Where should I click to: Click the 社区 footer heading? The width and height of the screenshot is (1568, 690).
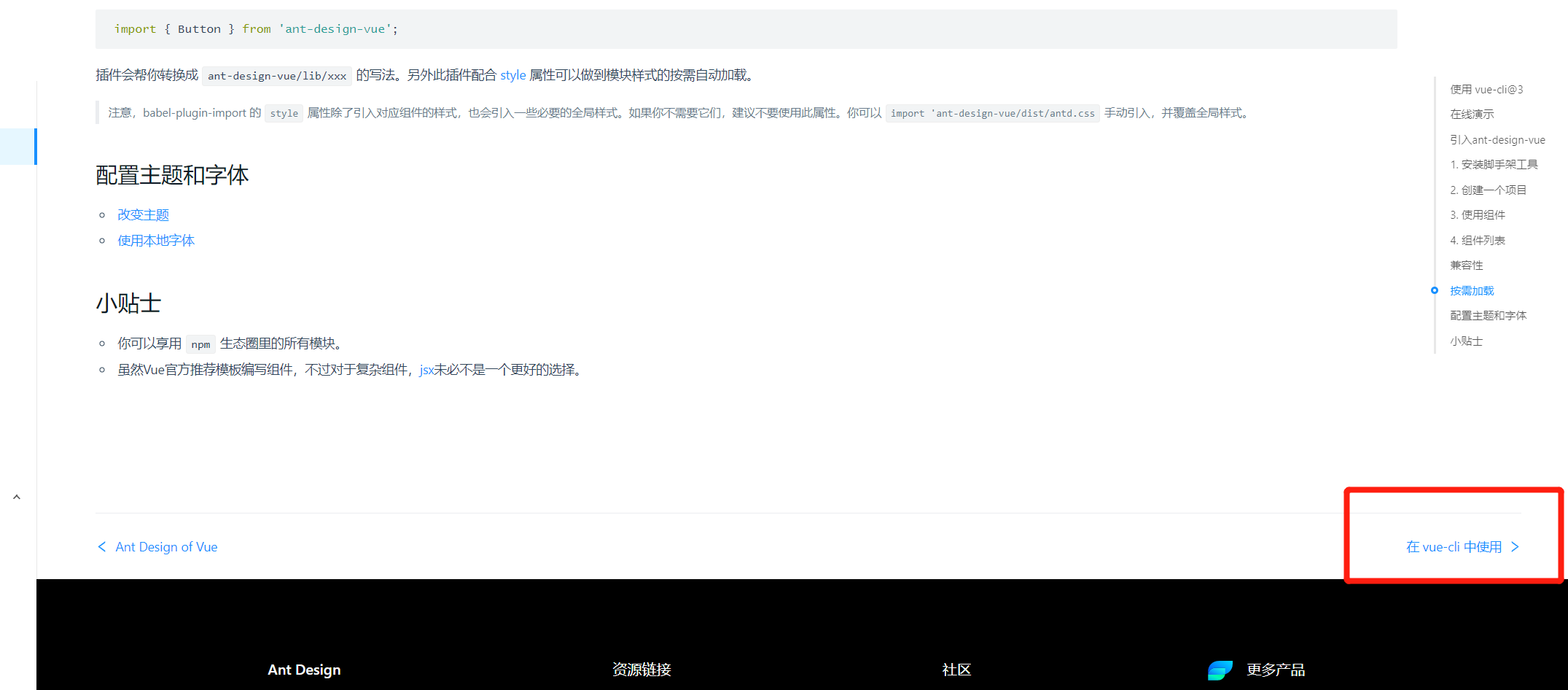click(956, 670)
